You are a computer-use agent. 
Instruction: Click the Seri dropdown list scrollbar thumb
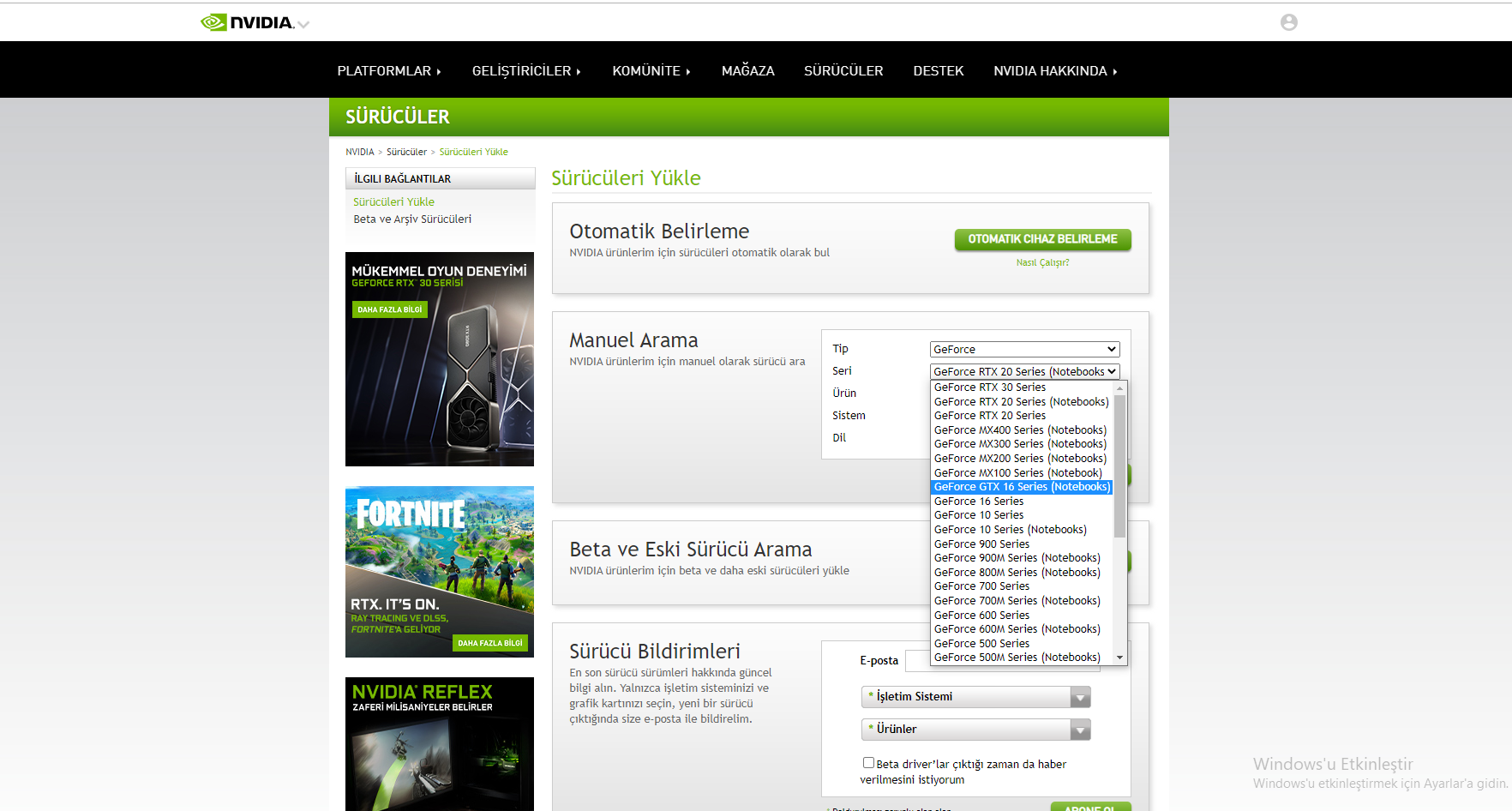1119,466
